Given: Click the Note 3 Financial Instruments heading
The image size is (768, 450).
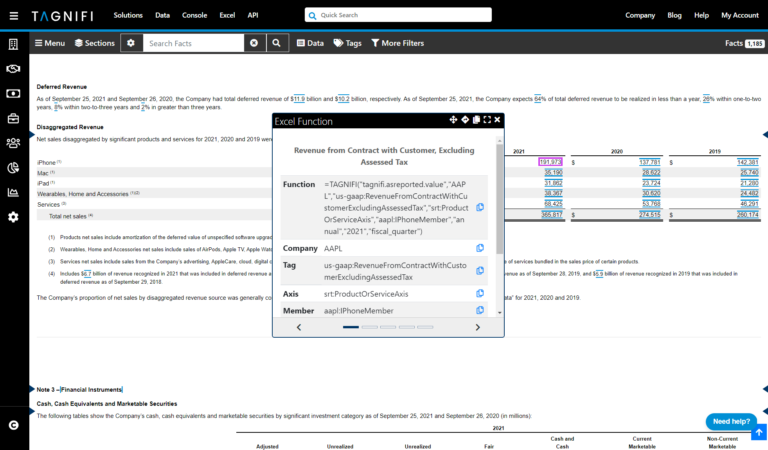Looking at the screenshot, I should point(79,390).
